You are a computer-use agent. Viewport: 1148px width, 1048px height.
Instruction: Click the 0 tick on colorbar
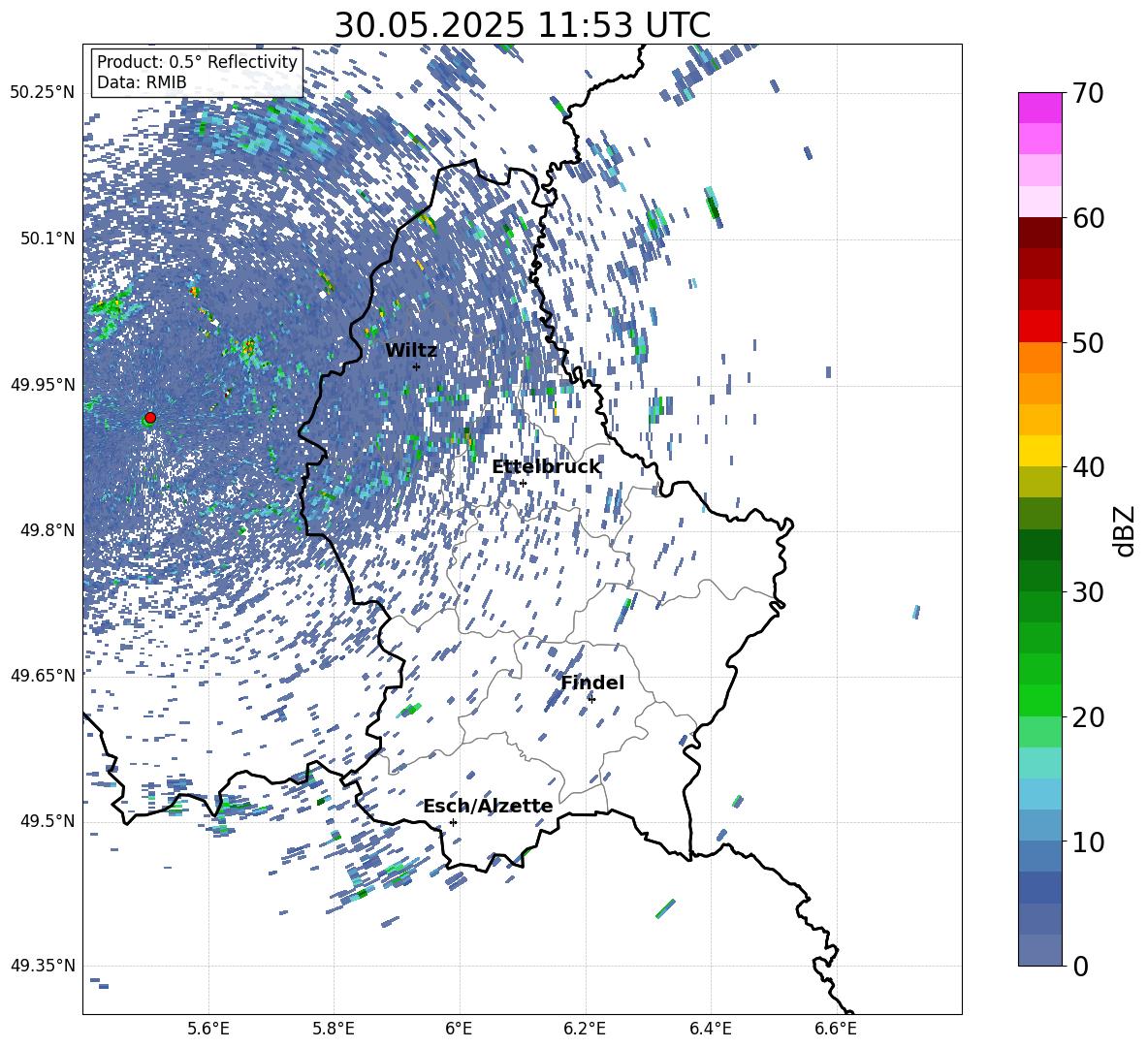pyautogui.click(x=1081, y=966)
